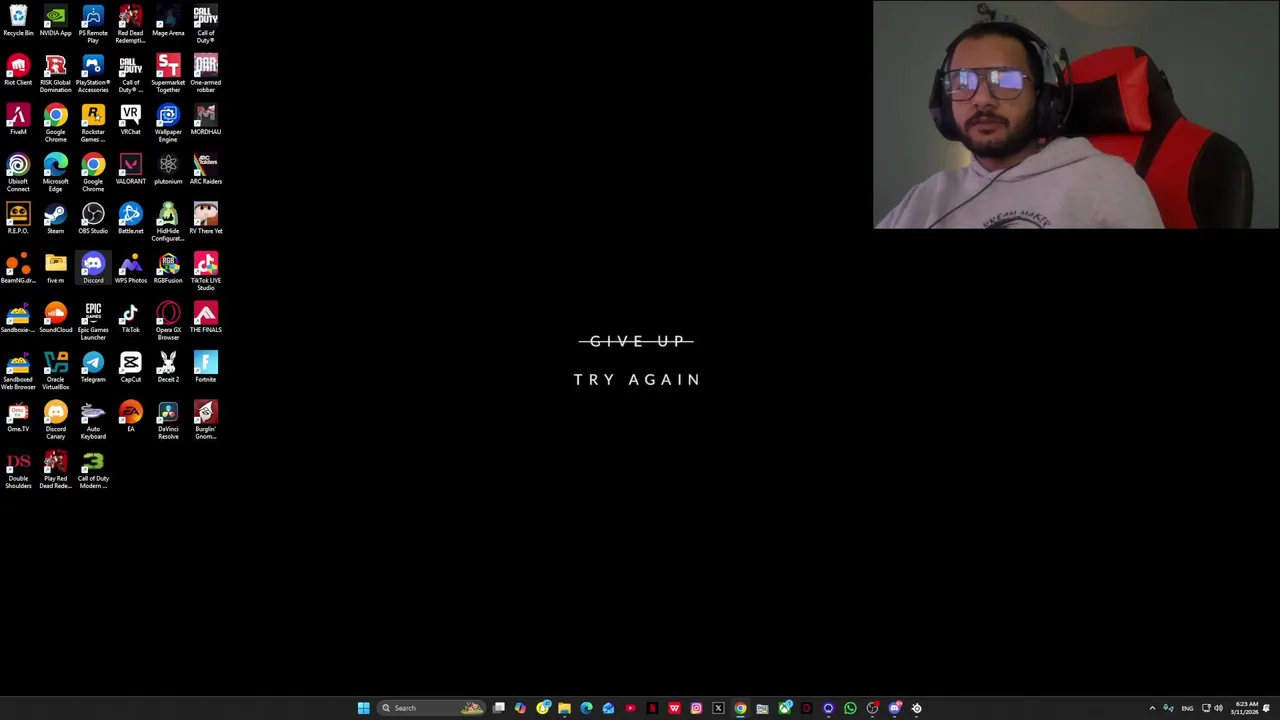Launch OBS Studio
This screenshot has height=720, width=1280.
pos(93,220)
